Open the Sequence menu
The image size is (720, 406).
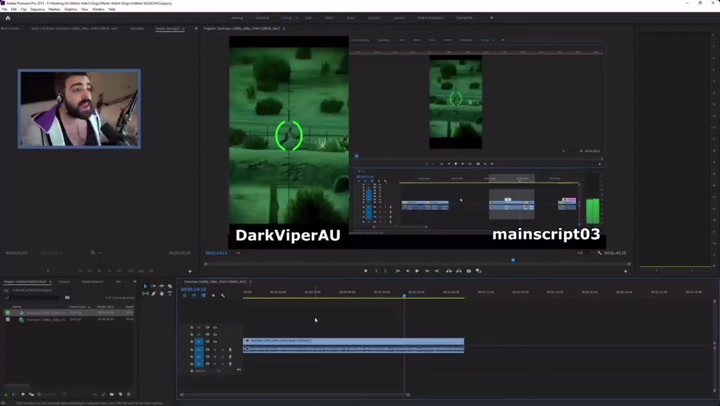(37, 9)
